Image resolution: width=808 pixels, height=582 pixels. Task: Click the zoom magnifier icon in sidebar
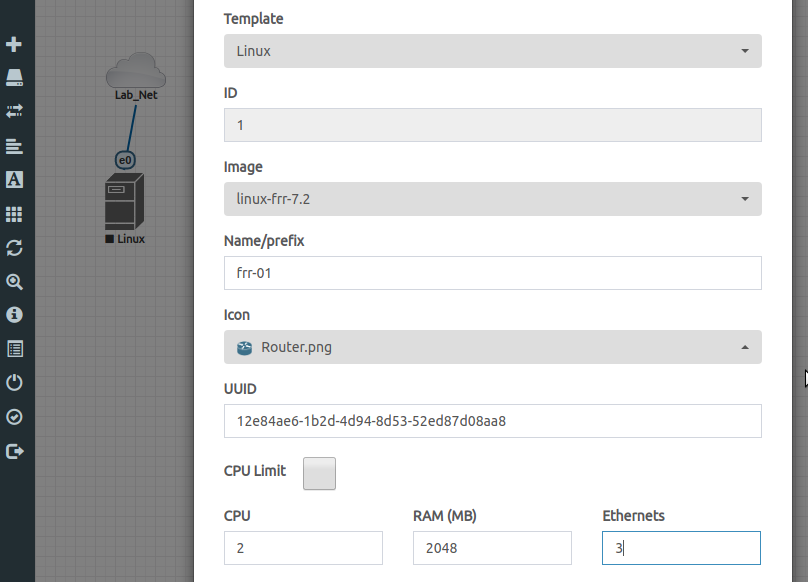(x=14, y=282)
